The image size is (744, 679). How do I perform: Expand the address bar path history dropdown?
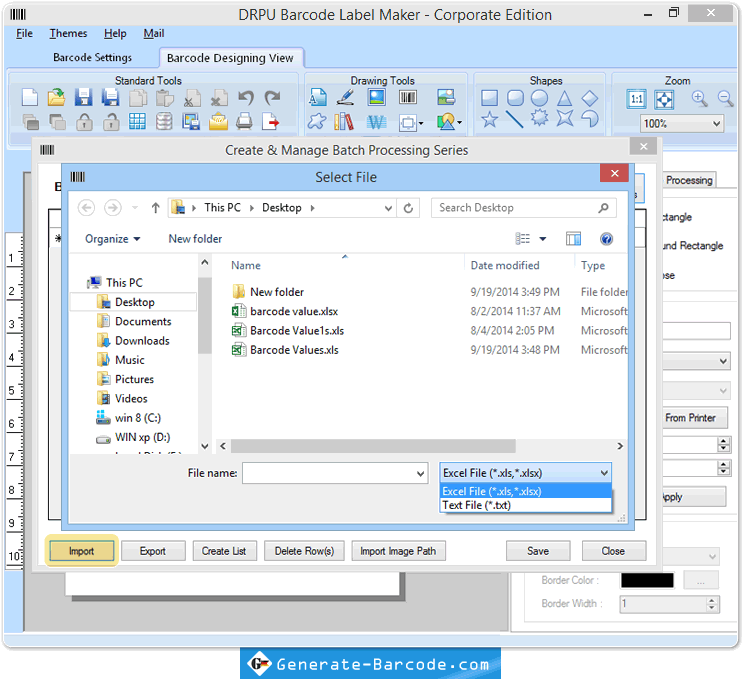pos(388,208)
